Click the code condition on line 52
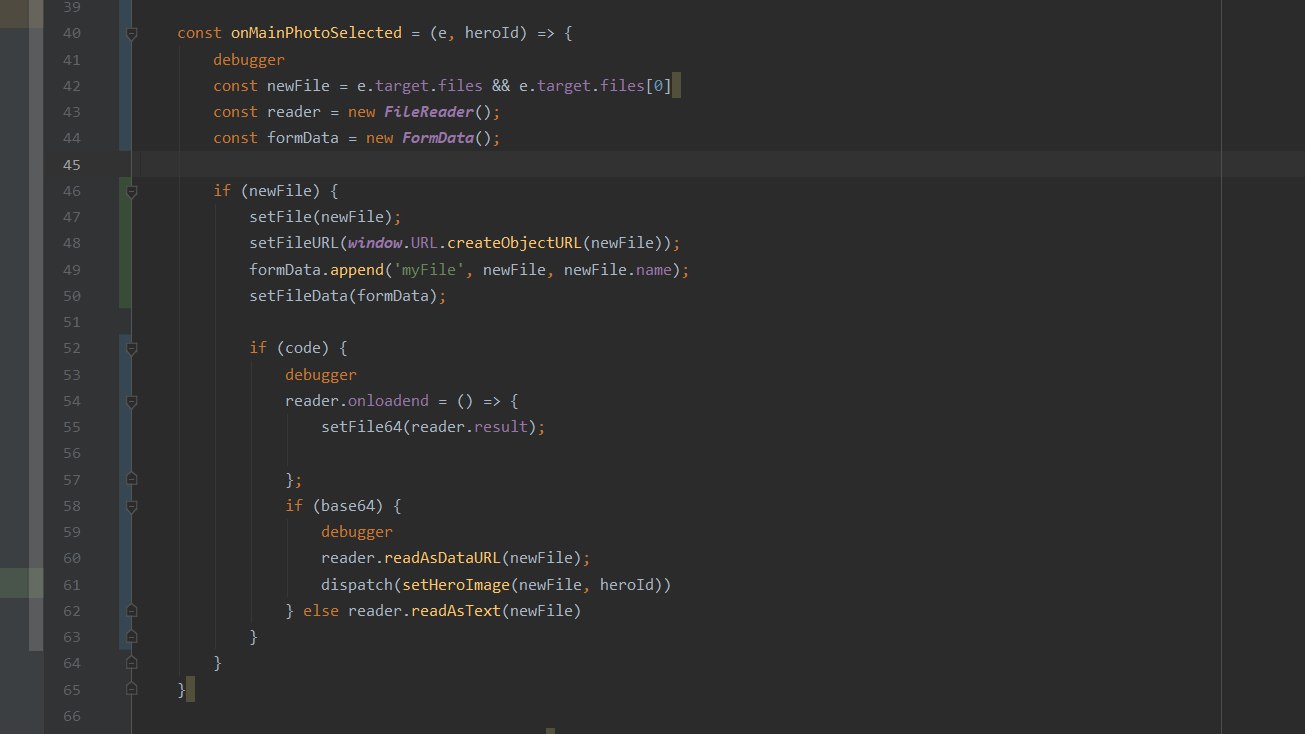 pyautogui.click(x=303, y=348)
